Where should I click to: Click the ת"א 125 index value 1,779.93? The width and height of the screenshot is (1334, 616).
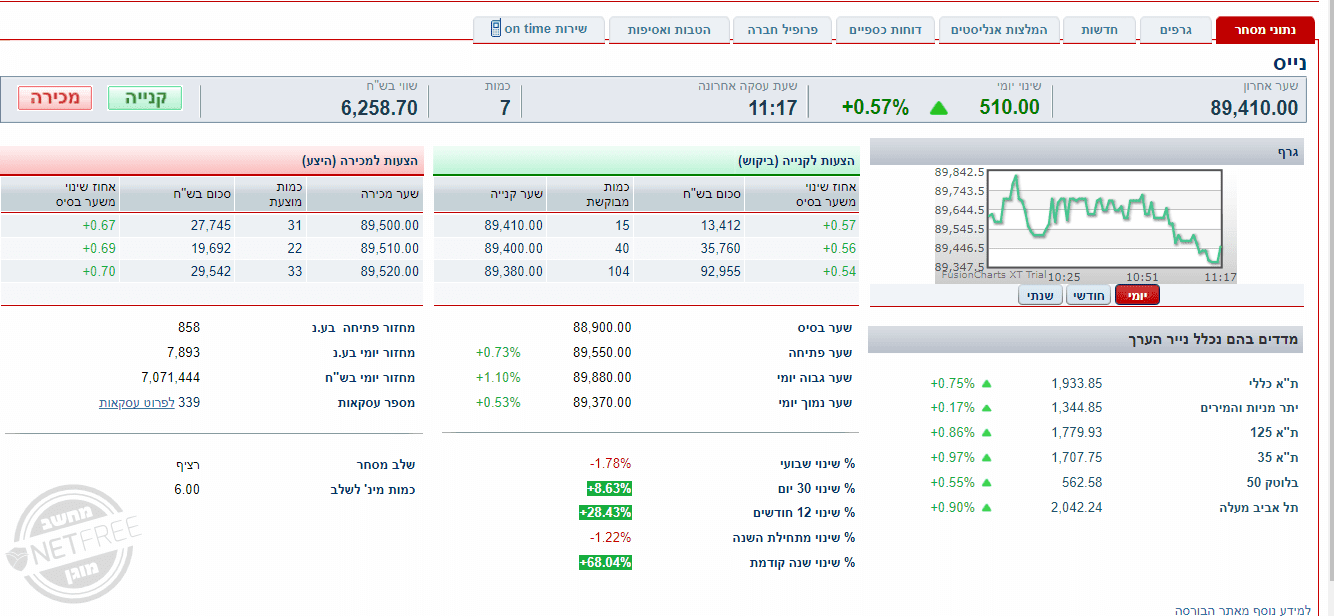pyautogui.click(x=1077, y=432)
